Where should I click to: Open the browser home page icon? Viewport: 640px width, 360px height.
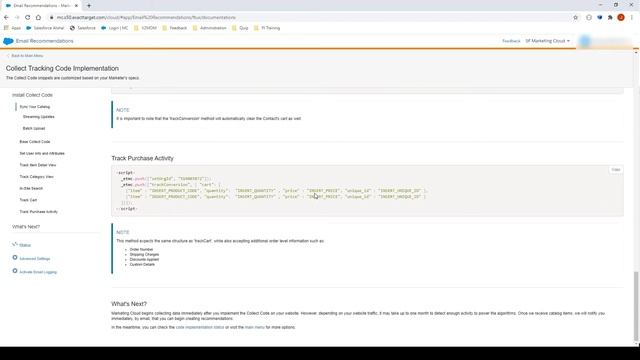coord(38,18)
